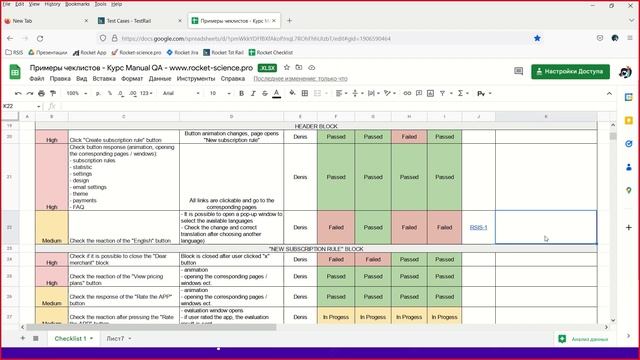The height and width of the screenshot is (360, 640).
Task: Show all sheets list icon
Action: [x=36, y=338]
